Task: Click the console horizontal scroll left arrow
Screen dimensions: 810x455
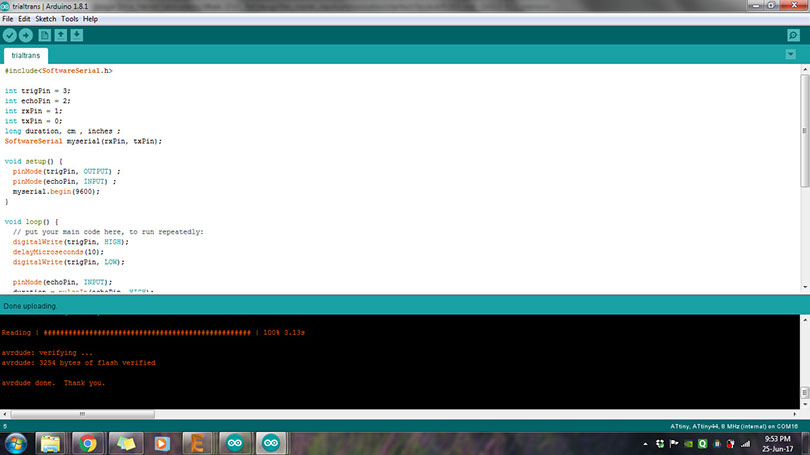Action: coord(5,414)
